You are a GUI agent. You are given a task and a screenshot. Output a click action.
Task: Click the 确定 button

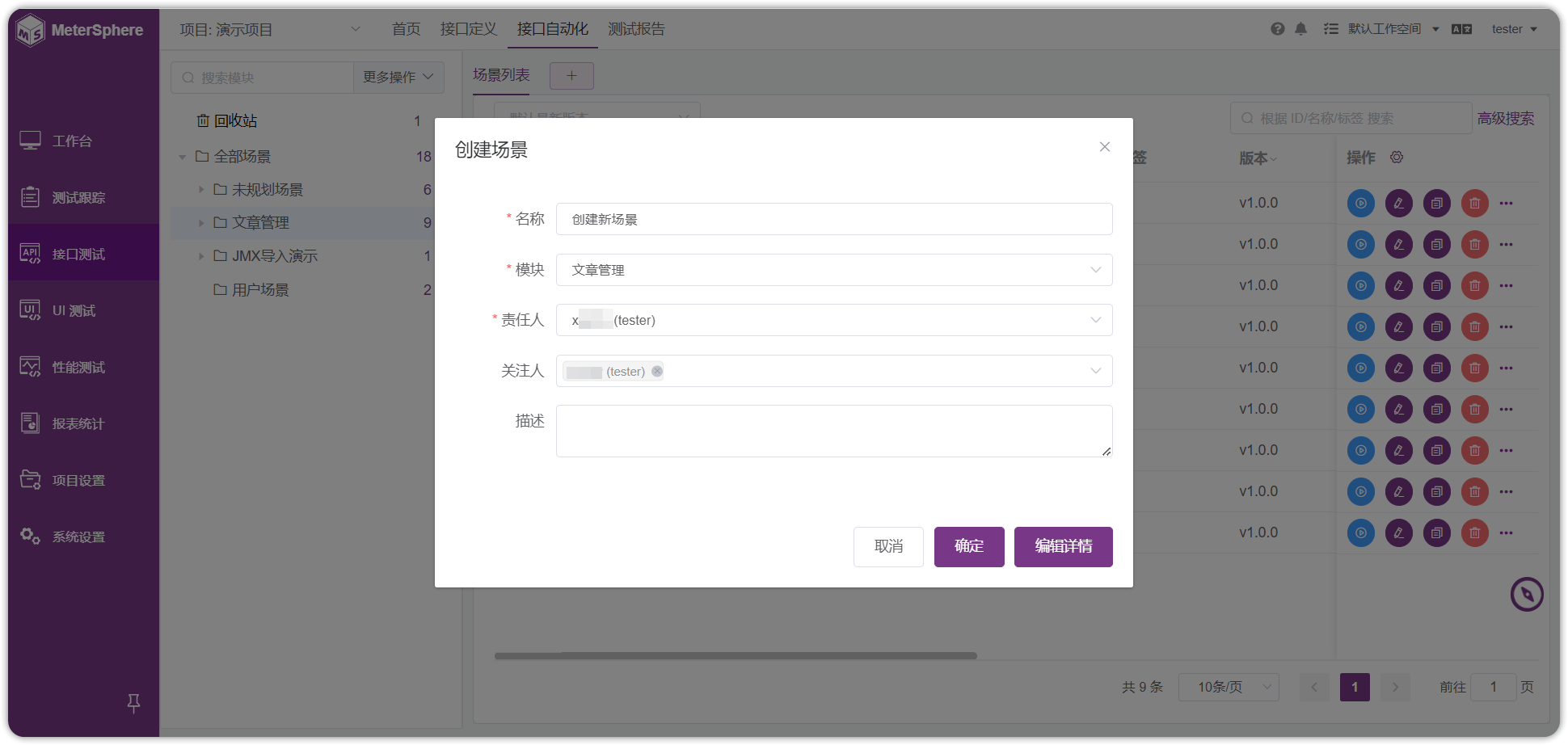[969, 547]
